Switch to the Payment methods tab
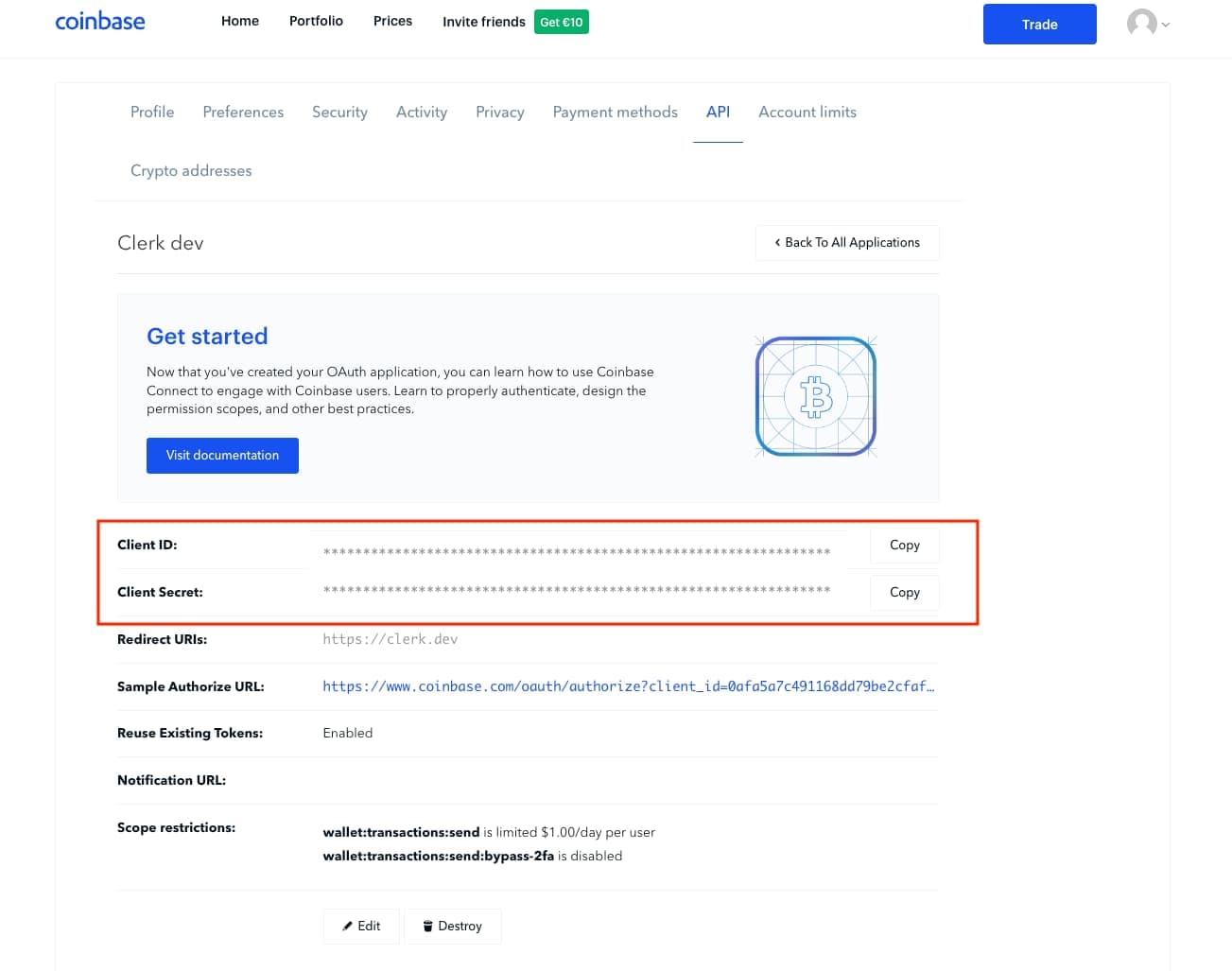 point(616,112)
